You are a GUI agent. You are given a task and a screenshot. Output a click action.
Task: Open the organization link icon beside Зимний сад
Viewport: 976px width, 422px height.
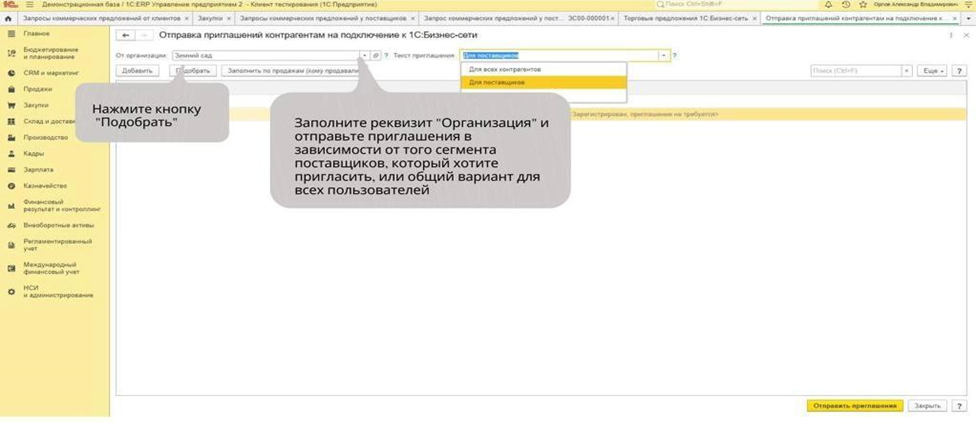click(x=376, y=55)
